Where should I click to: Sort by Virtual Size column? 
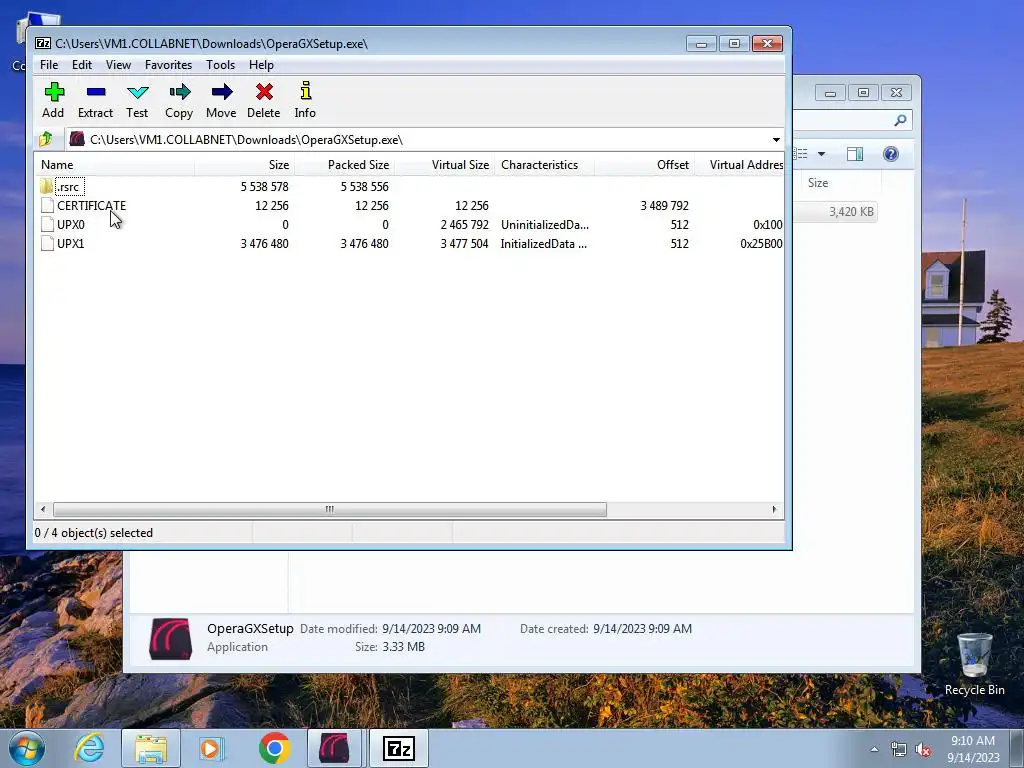pos(444,165)
